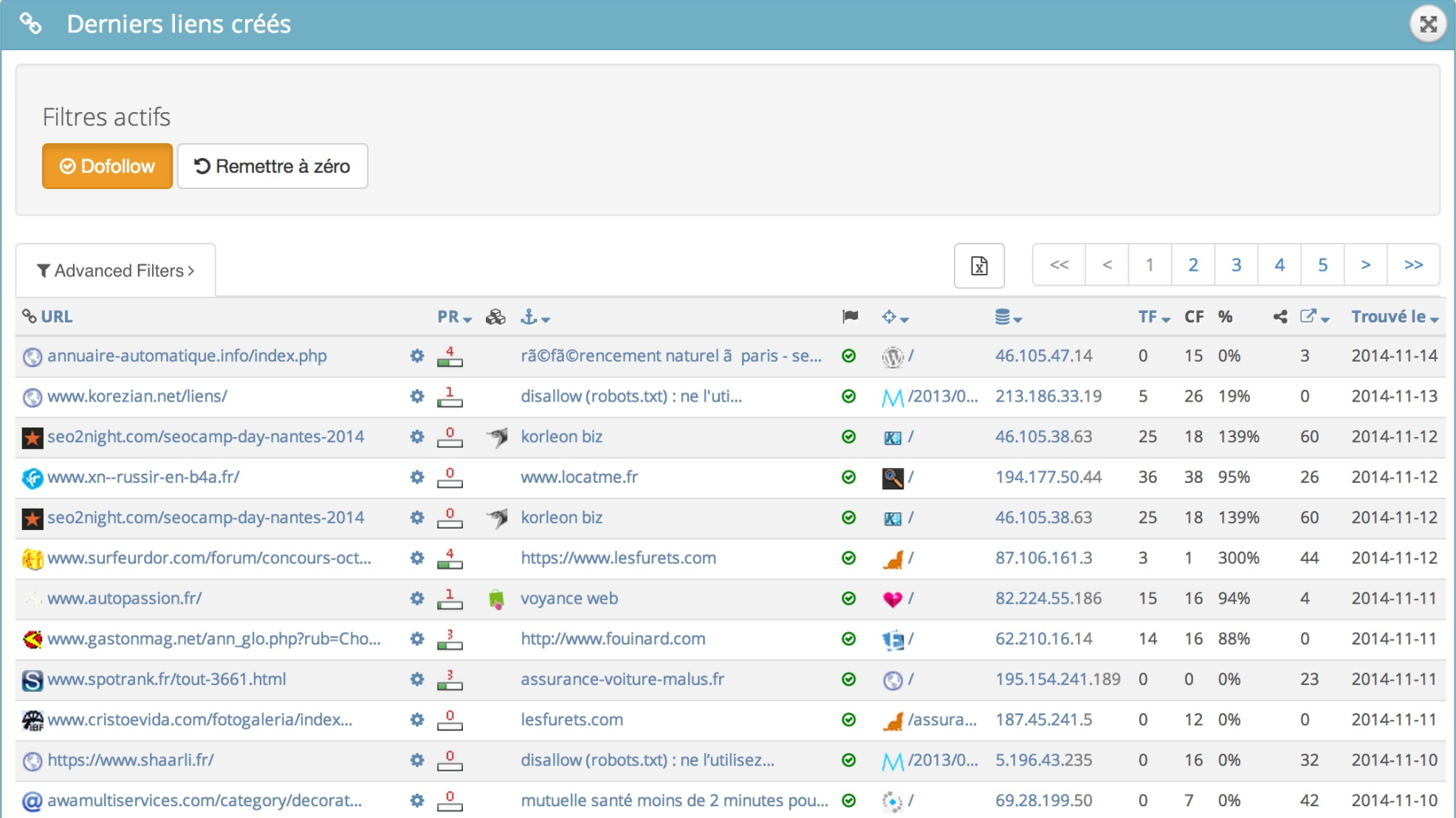Image resolution: width=1456 pixels, height=818 pixels.
Task: Click percentage column header on result list
Action: (1225, 317)
